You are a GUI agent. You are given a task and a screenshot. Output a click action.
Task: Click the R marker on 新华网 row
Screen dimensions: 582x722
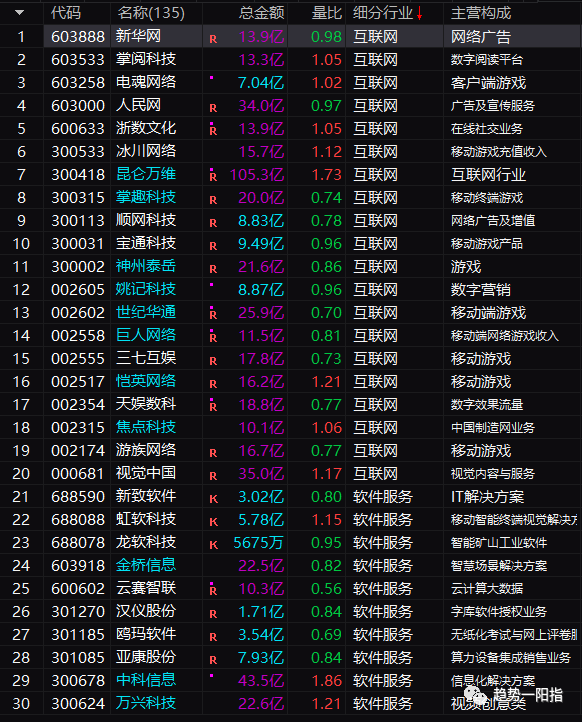(x=213, y=39)
